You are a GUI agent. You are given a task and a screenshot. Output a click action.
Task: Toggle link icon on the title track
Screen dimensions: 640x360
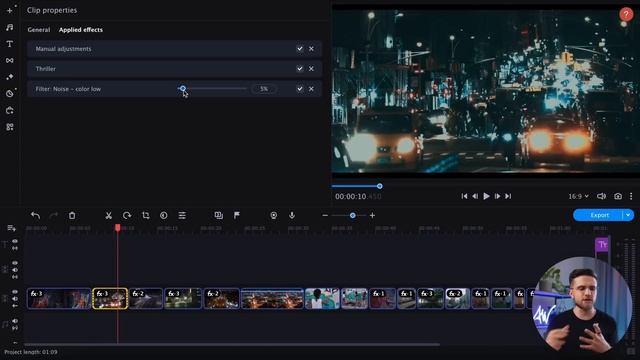tap(15, 248)
